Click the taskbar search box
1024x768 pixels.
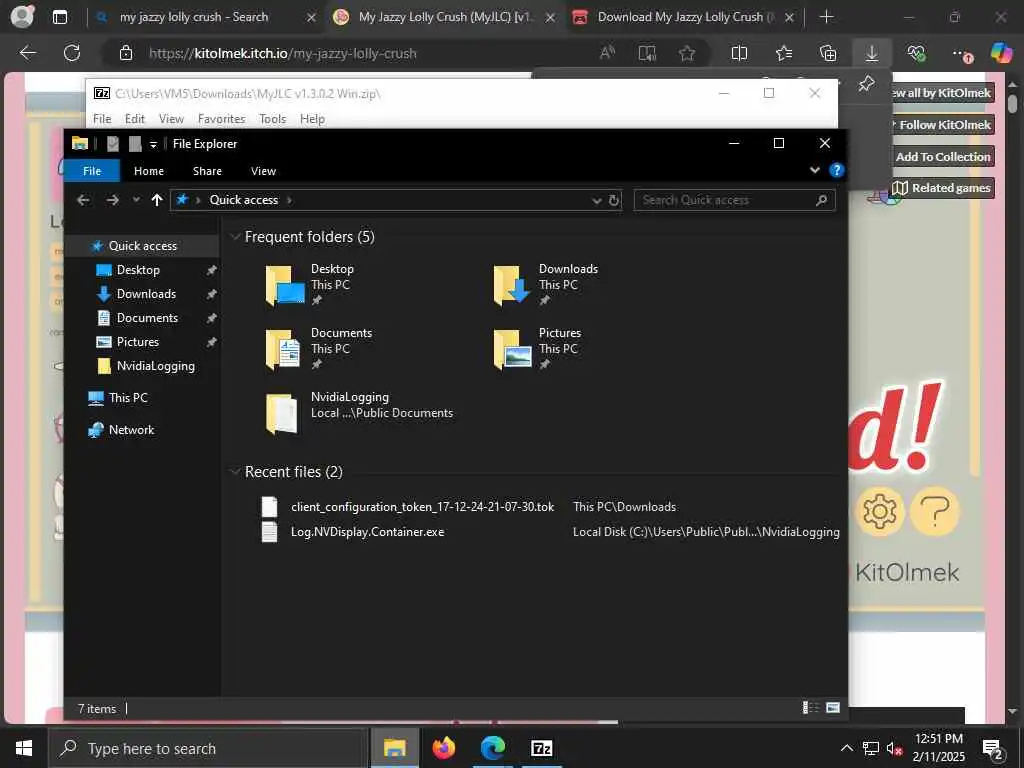[208, 748]
